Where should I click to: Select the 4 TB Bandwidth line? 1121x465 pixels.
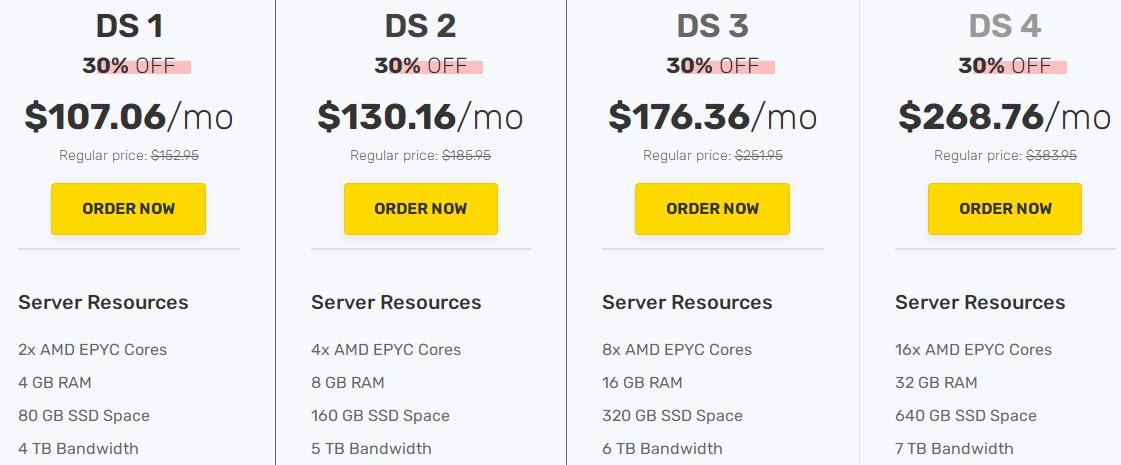[78, 448]
